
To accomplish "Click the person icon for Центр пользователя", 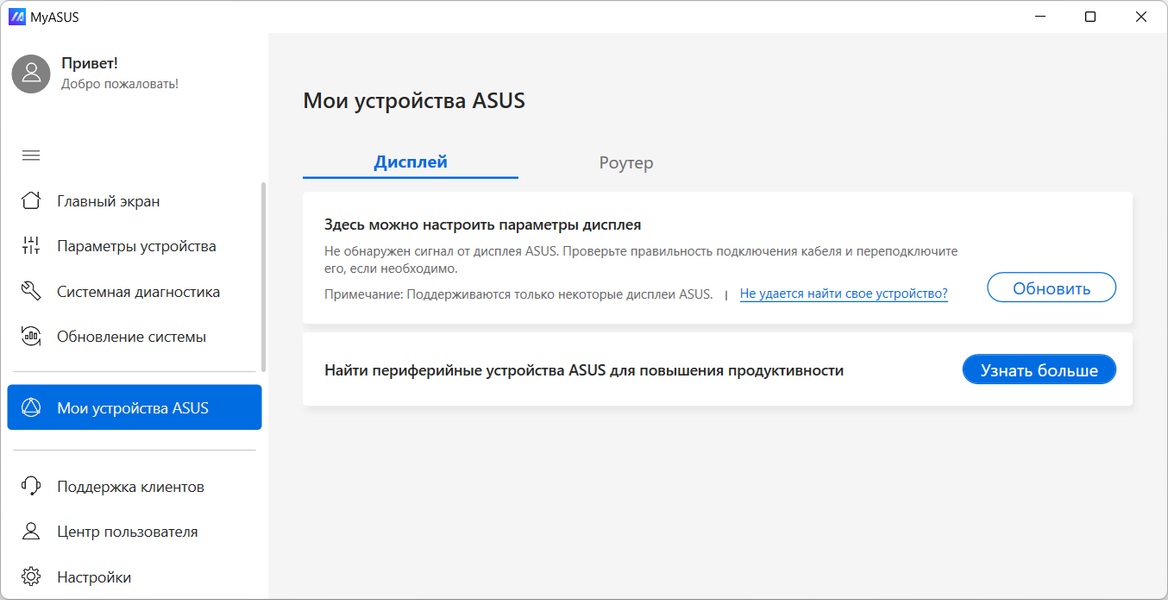I will pos(31,531).
